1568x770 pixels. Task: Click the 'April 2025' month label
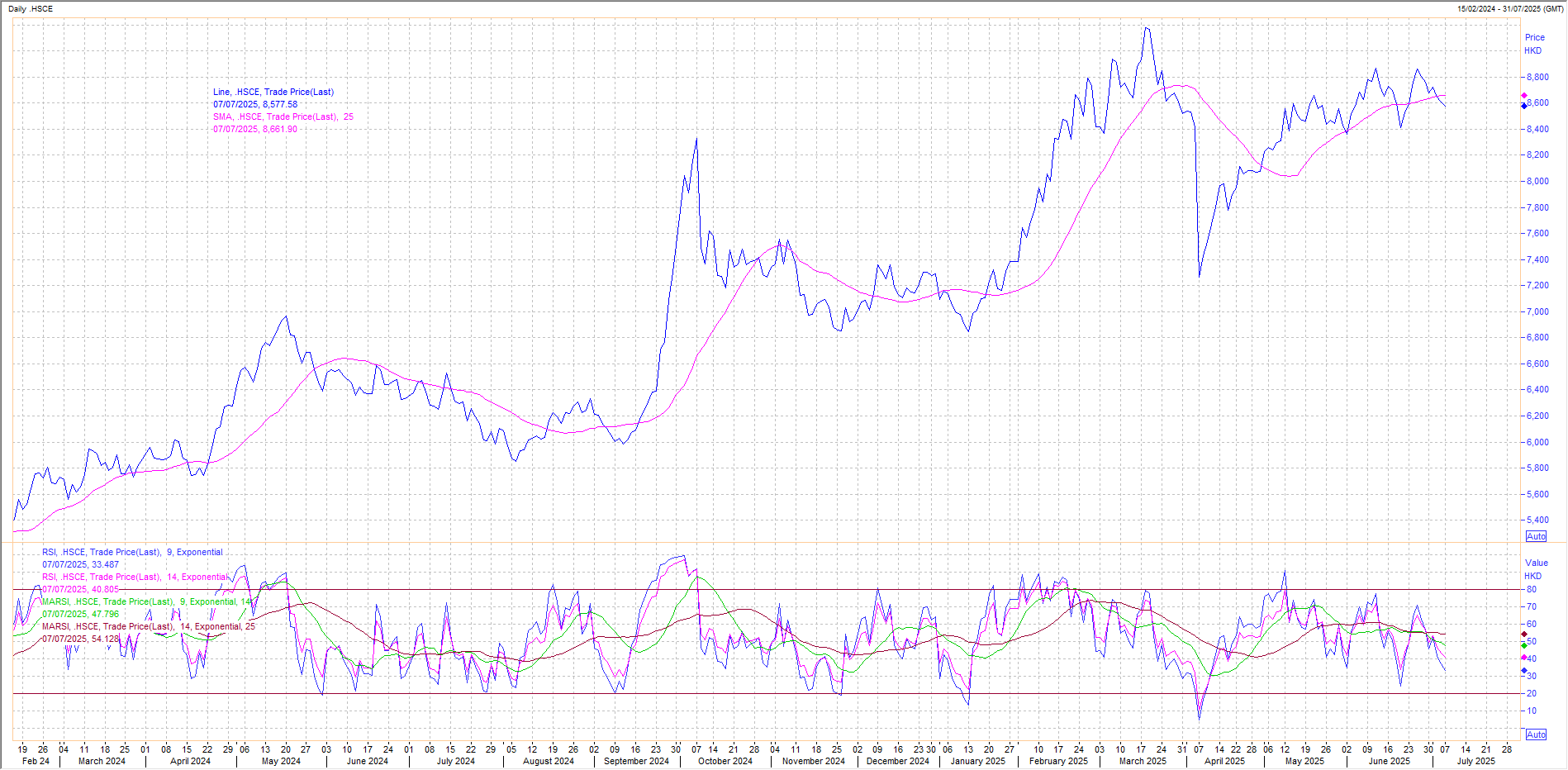click(x=1224, y=761)
